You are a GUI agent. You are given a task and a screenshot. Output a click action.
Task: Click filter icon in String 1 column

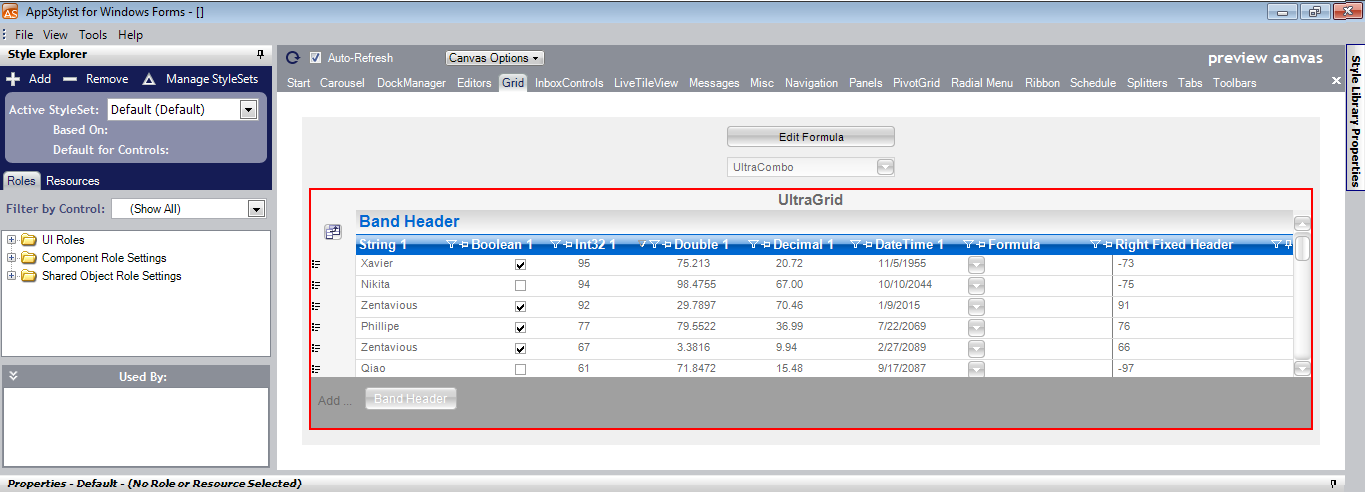[x=451, y=244]
